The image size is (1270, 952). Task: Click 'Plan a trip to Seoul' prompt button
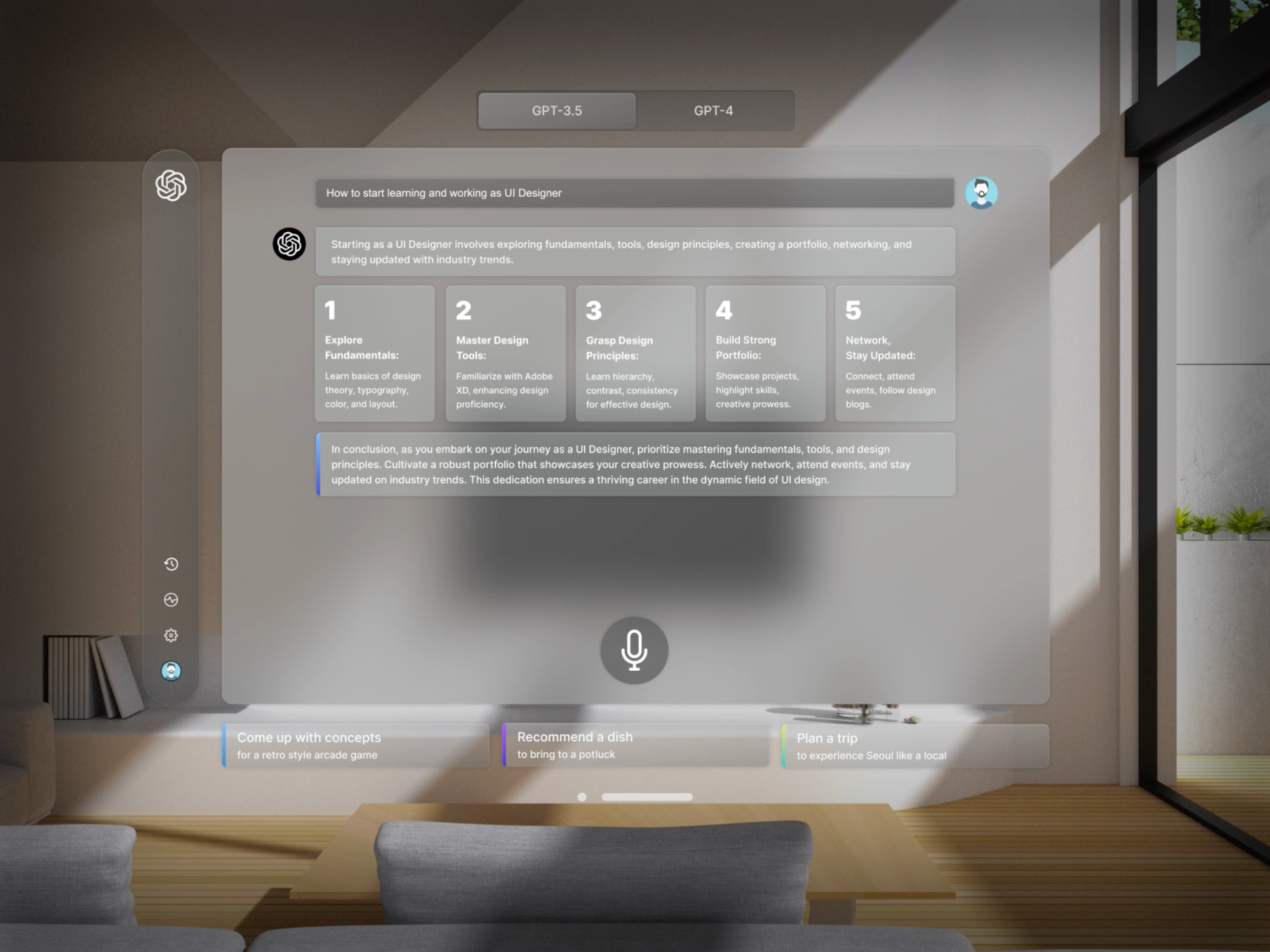pyautogui.click(x=892, y=745)
